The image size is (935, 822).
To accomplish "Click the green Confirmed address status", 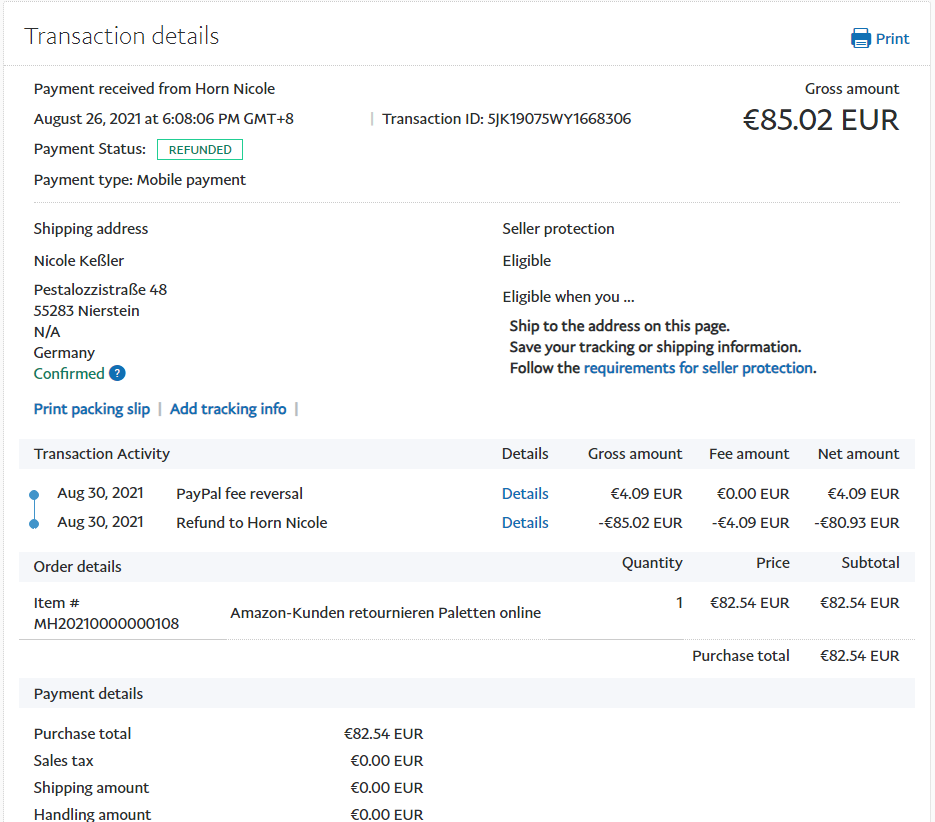I will pos(69,374).
